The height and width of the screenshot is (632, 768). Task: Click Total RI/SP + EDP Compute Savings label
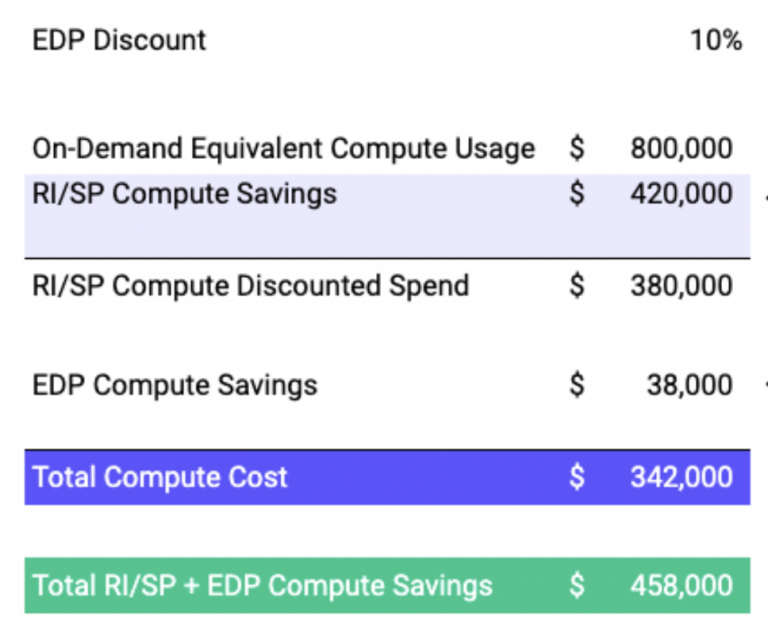(x=262, y=585)
